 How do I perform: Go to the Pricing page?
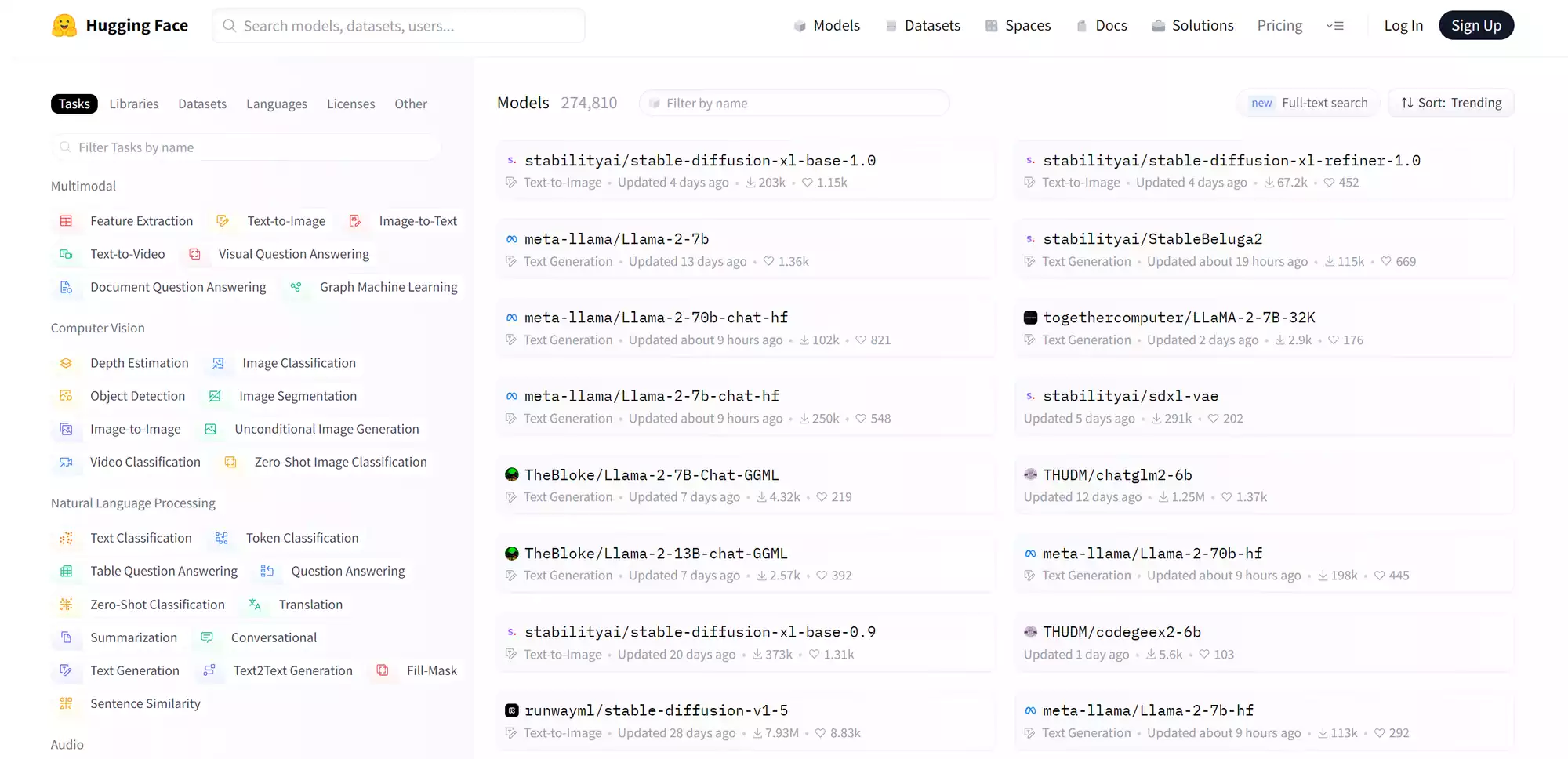(1279, 25)
